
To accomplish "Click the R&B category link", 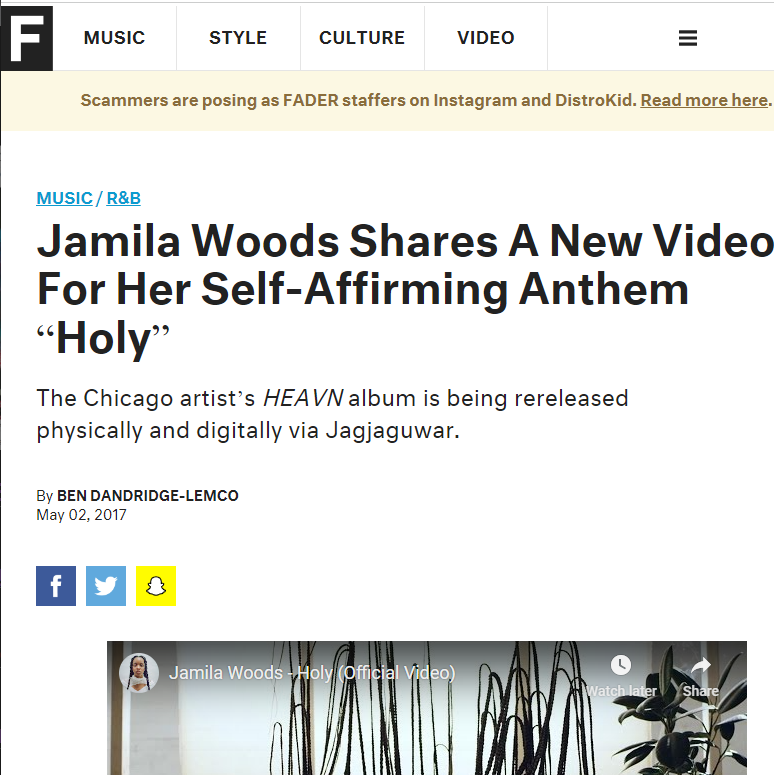I will tap(124, 198).
